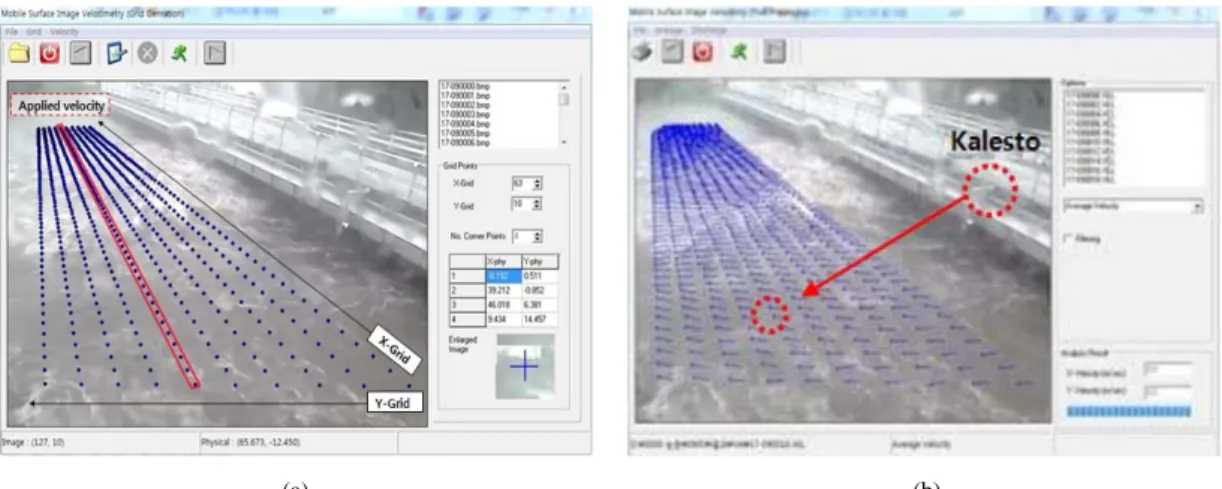1222x489 pixels.
Task: Click red power icon in Grid Generation toolbar
Action: pyautogui.click(x=50, y=53)
